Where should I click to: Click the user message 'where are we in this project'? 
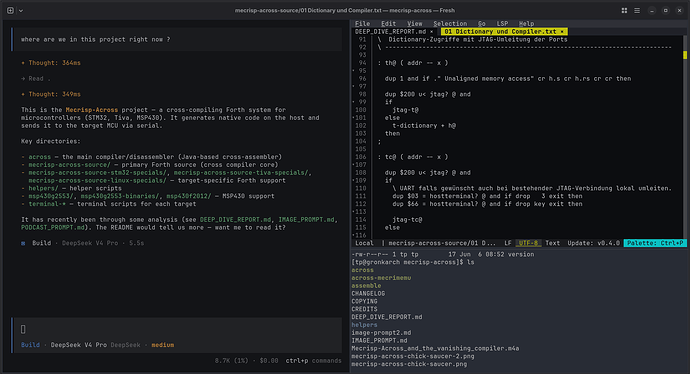(95, 40)
